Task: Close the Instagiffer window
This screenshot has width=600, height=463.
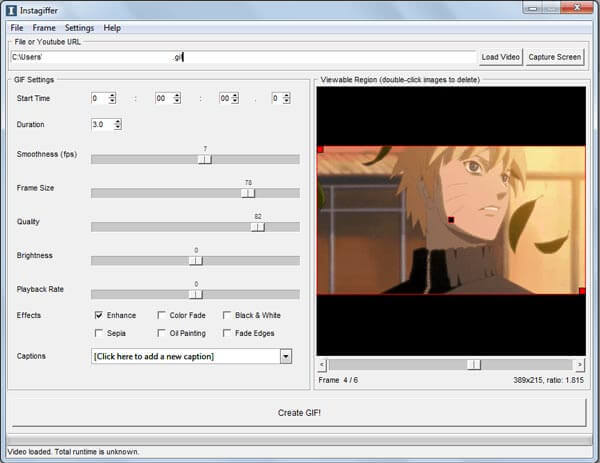Action: tap(577, 8)
